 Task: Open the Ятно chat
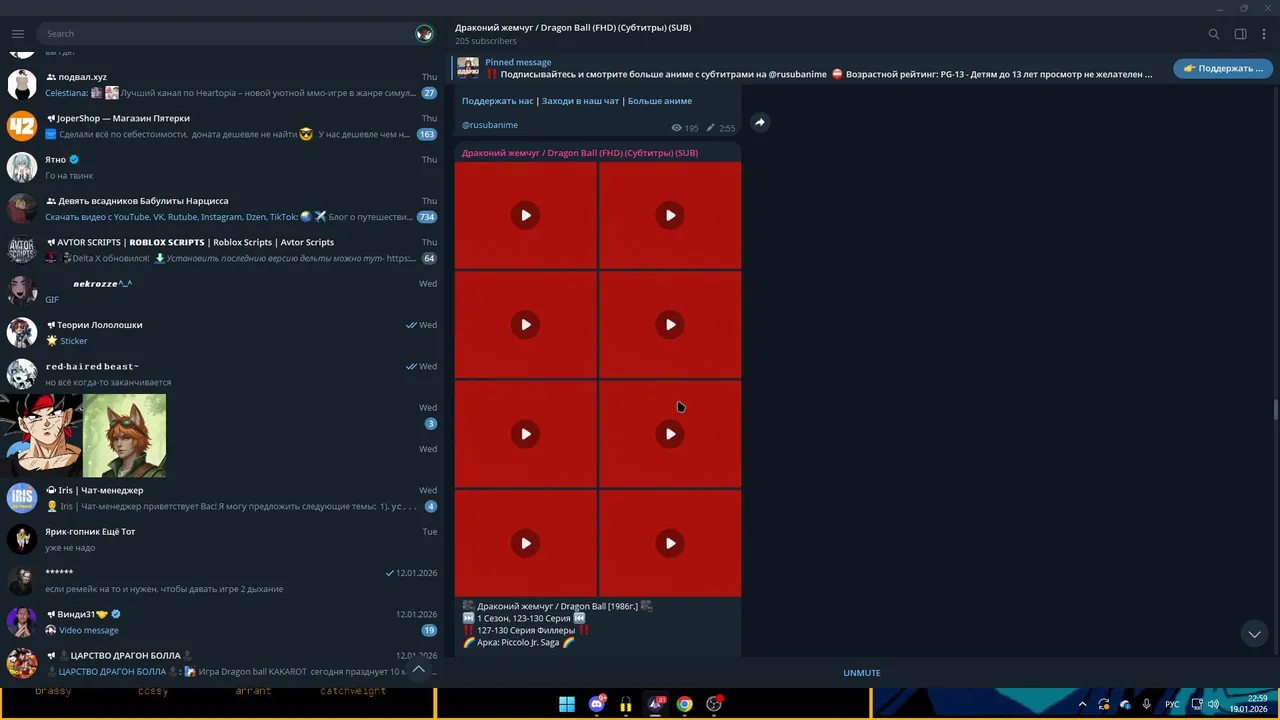[x=222, y=167]
